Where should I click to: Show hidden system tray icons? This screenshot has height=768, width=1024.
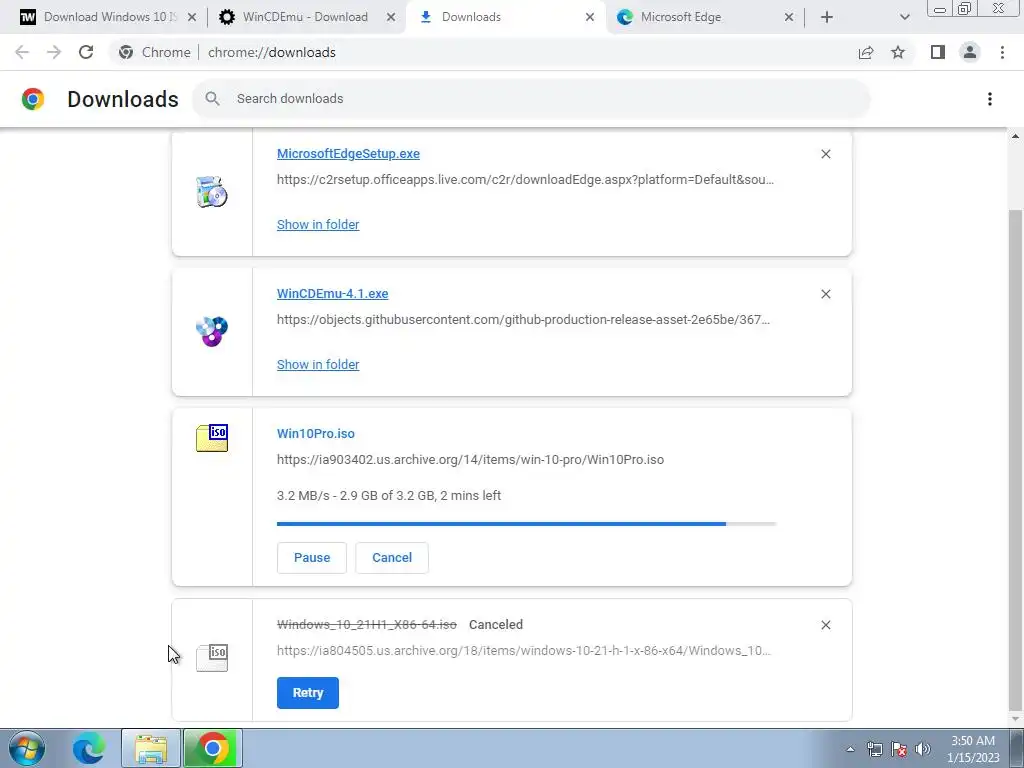tap(850, 749)
